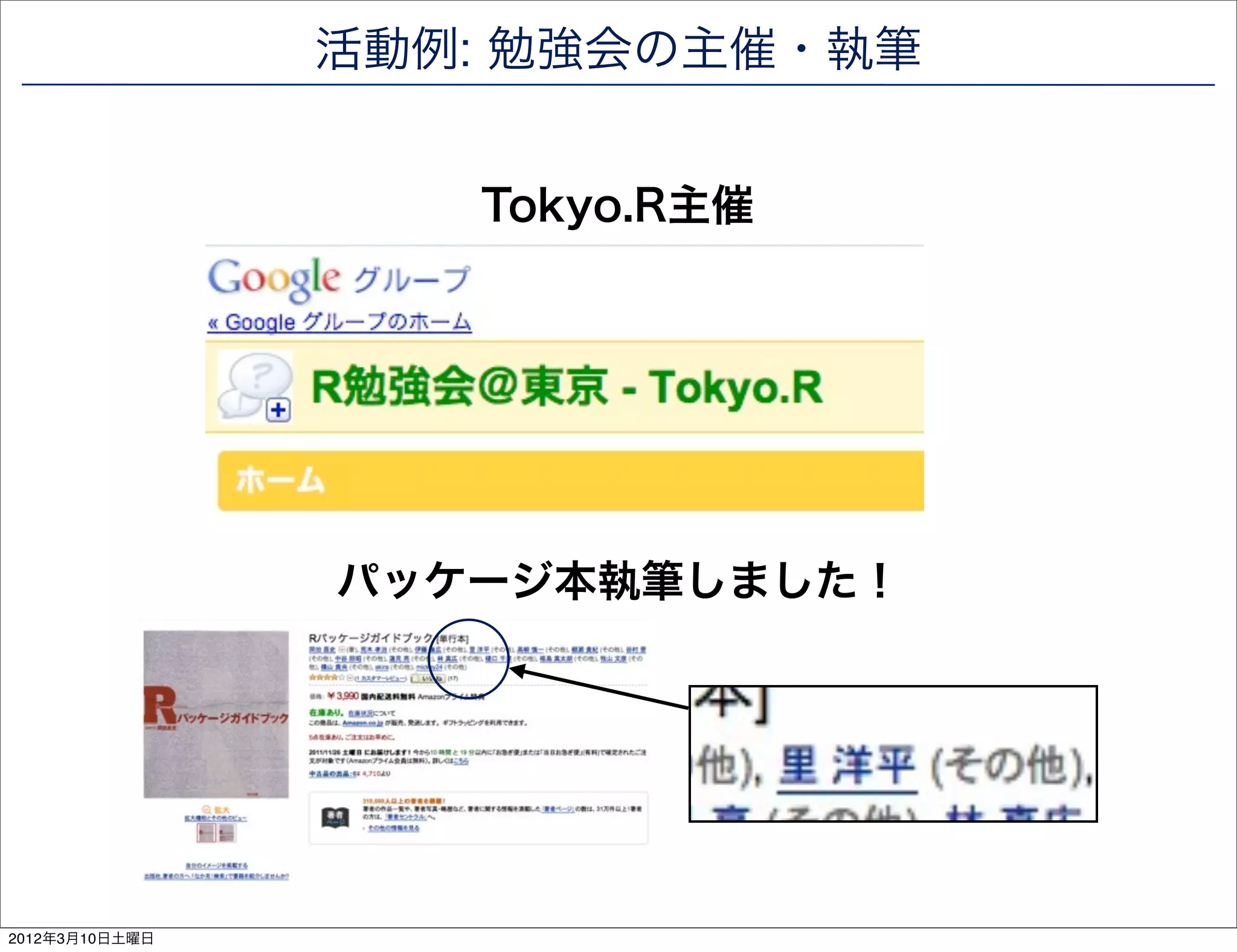Open the « Google グループのホーム link
Viewport: 1237px width, 952px height.
click(339, 322)
